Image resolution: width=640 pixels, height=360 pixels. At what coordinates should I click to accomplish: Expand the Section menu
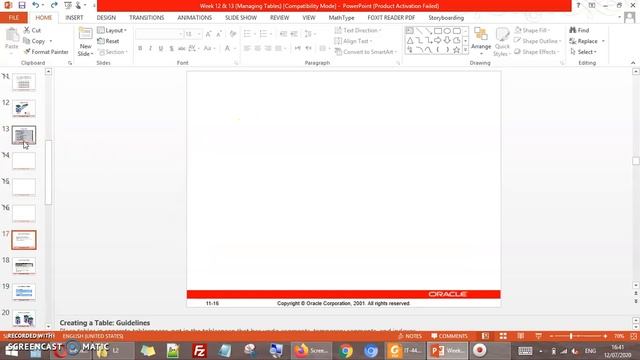pos(113,52)
